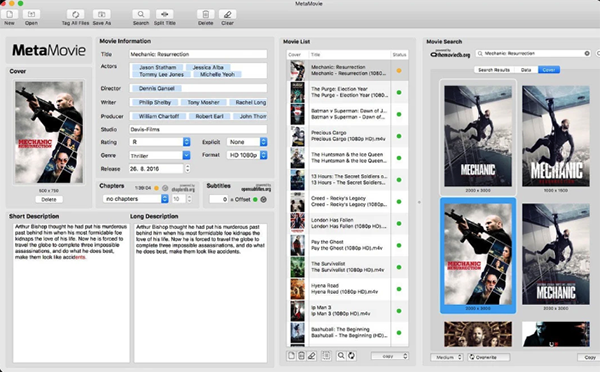
Task: Open the Format HD 1080p dropdown
Action: coord(247,155)
